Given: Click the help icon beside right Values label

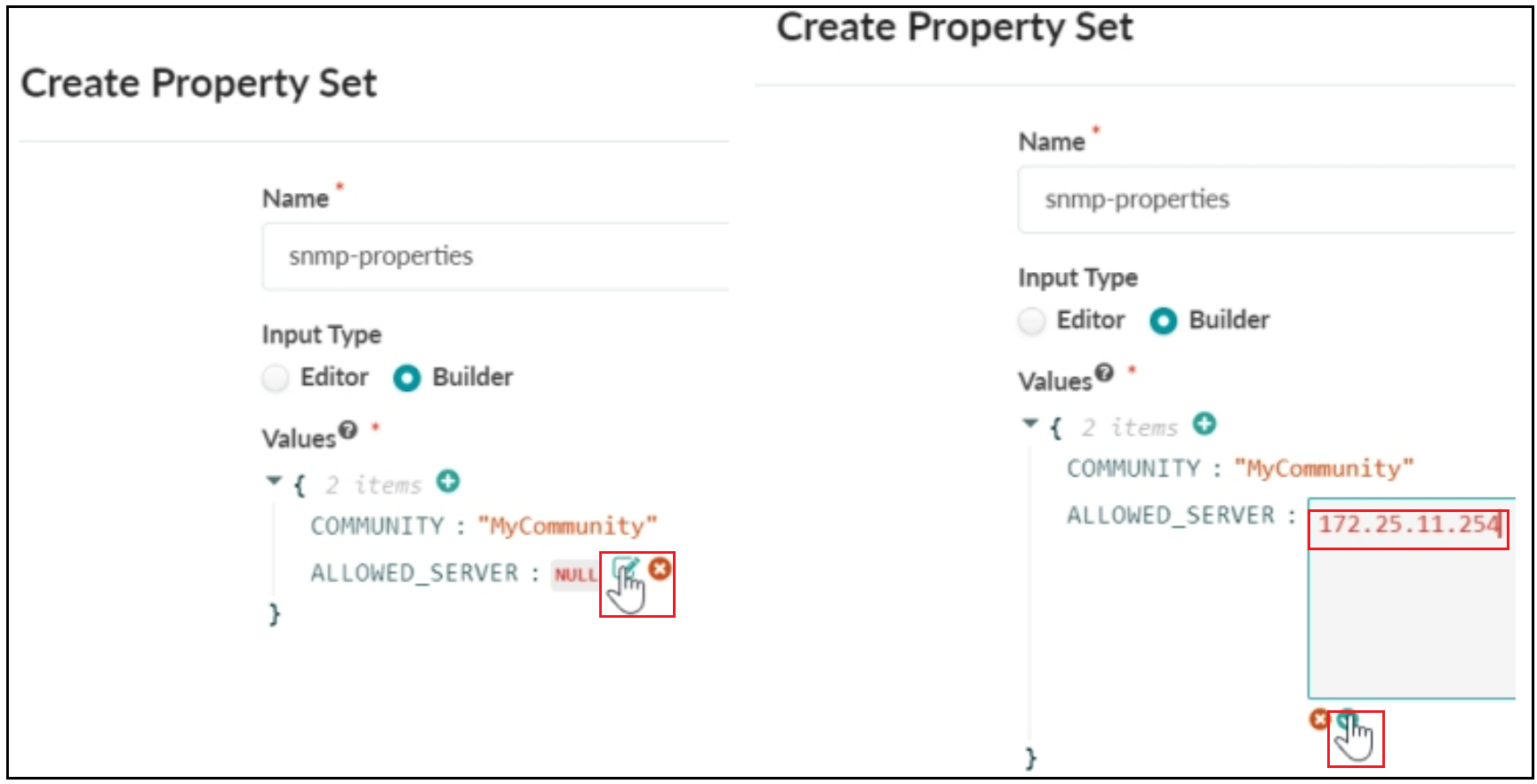Looking at the screenshot, I should (1104, 372).
